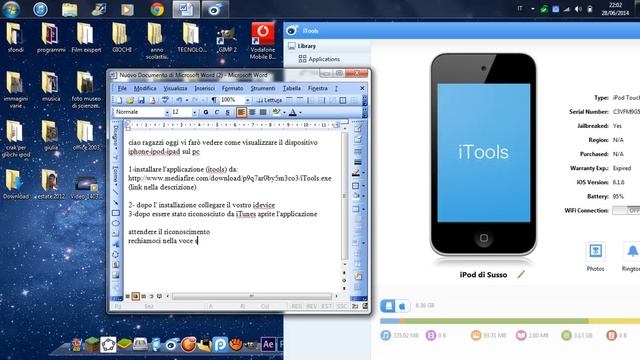Viewport: 640px width, 360px height.
Task: Click the Lettura reading layout button
Action: click(x=269, y=100)
